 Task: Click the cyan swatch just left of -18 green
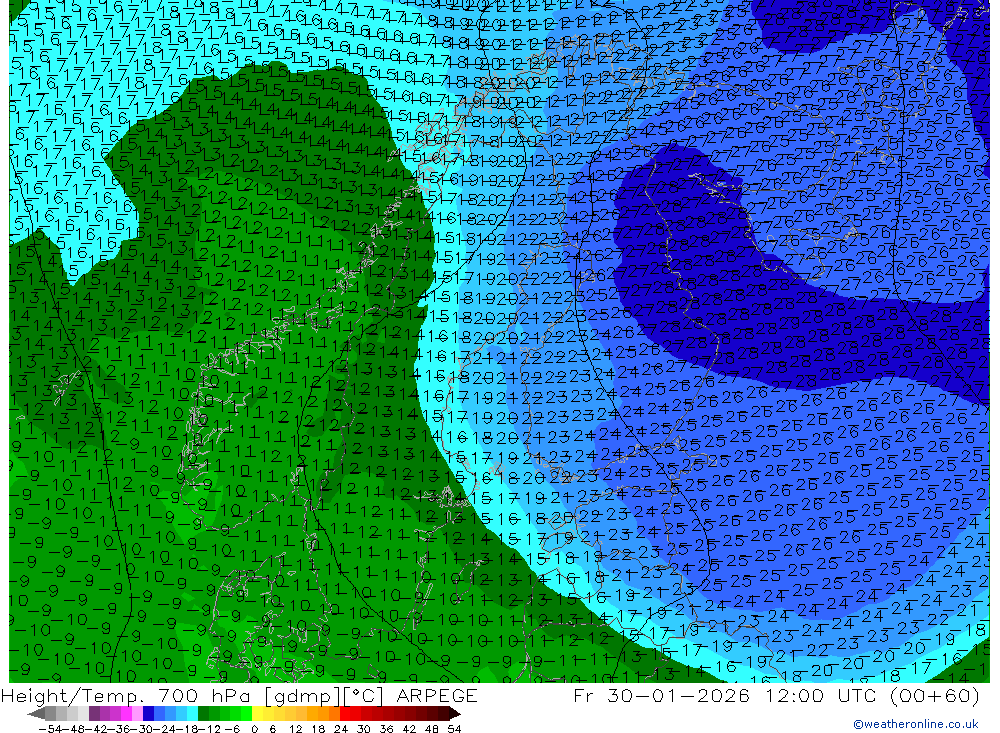(x=192, y=713)
